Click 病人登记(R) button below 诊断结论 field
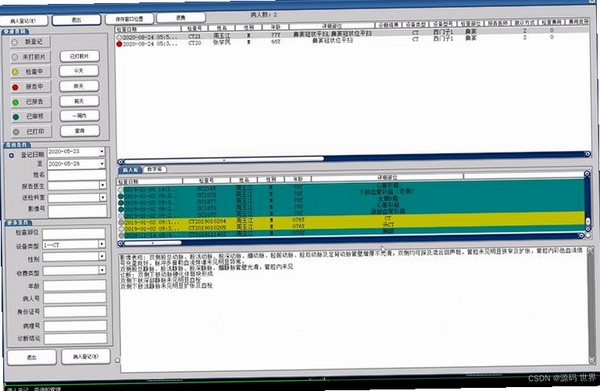The width and height of the screenshot is (600, 391). point(86,356)
